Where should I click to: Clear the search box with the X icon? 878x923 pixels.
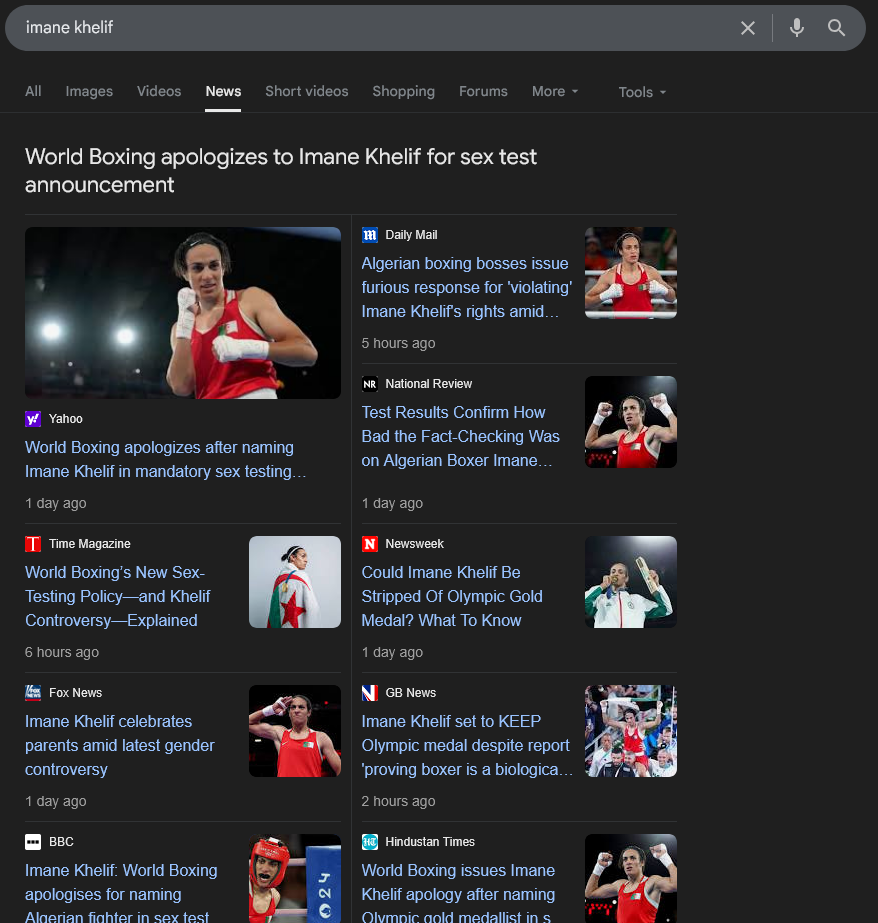coord(747,28)
